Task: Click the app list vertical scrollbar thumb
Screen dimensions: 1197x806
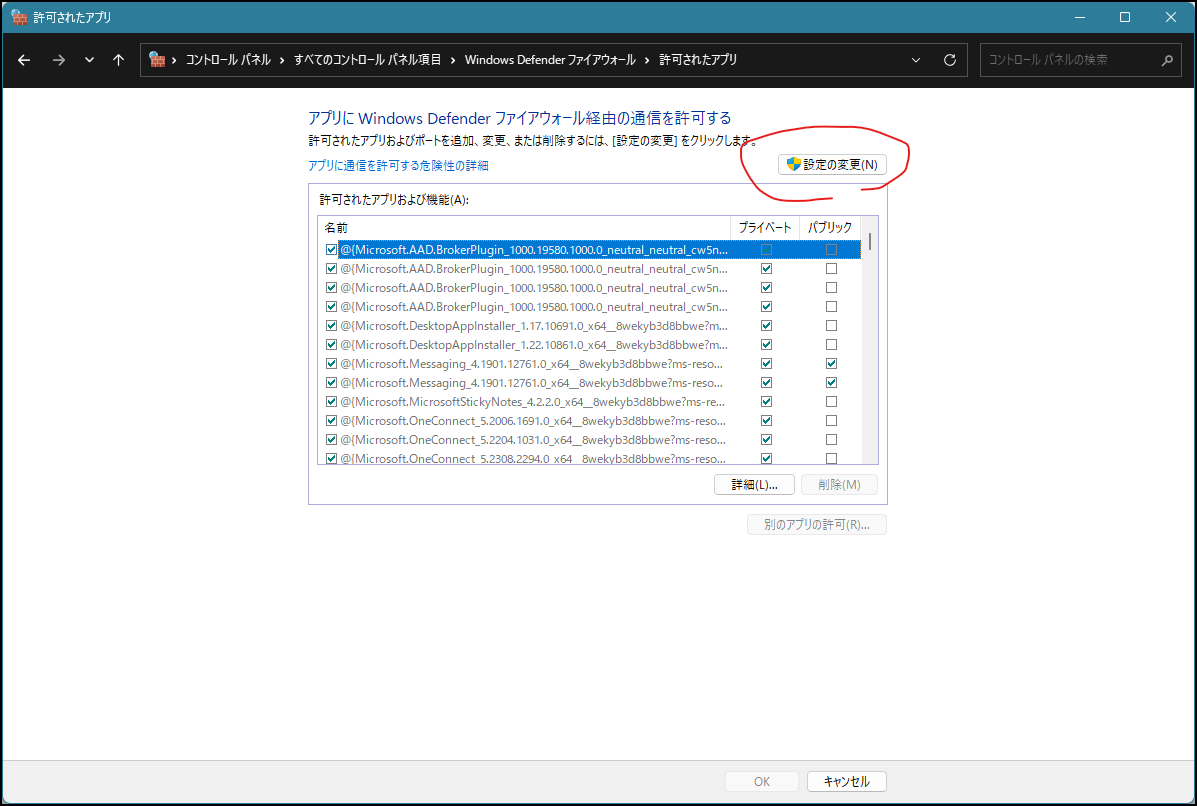Action: click(x=870, y=241)
